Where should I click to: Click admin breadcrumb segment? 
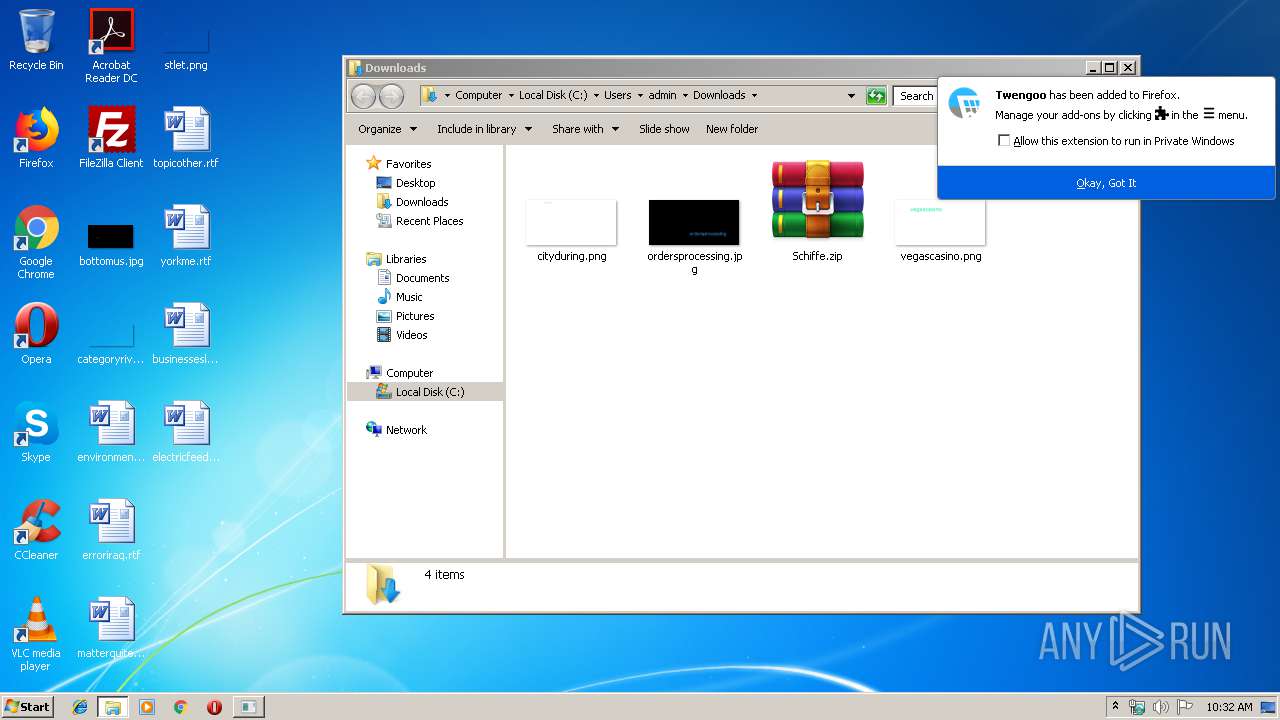click(x=662, y=96)
